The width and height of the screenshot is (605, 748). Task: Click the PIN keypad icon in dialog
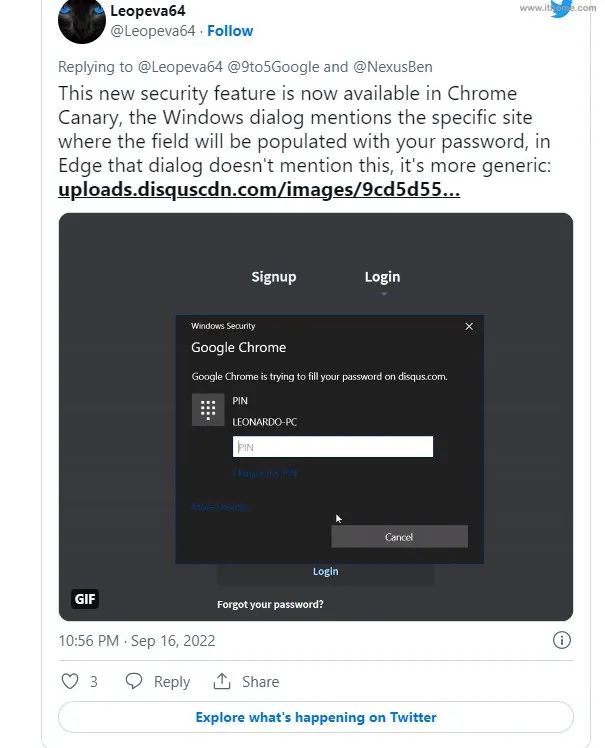[208, 410]
